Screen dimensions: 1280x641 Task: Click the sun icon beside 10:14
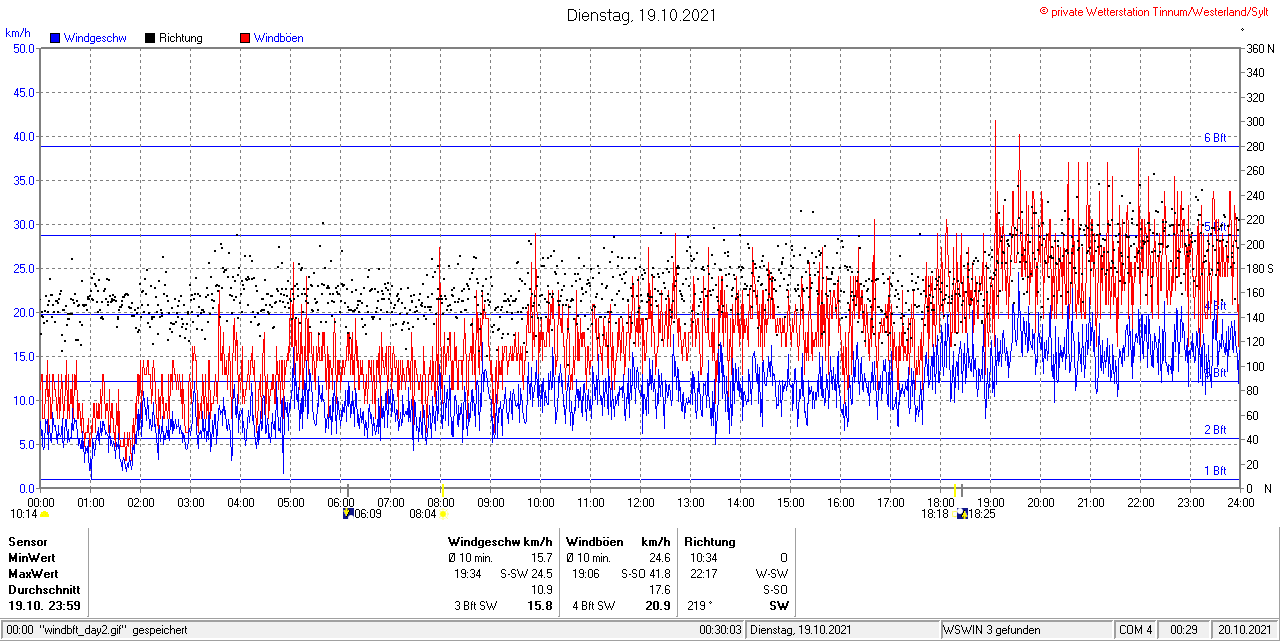pos(45,514)
